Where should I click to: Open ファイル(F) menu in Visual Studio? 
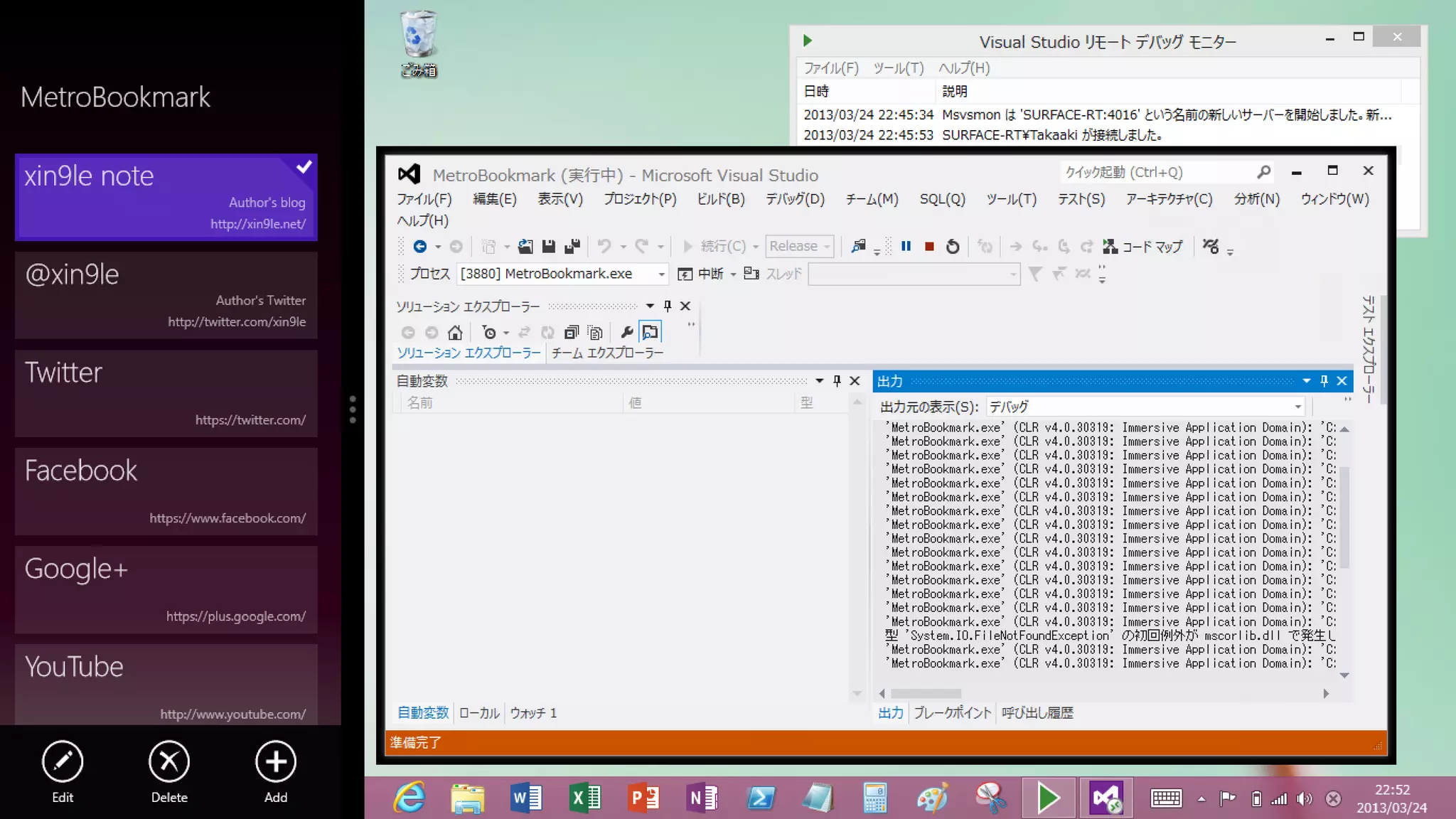(x=424, y=199)
